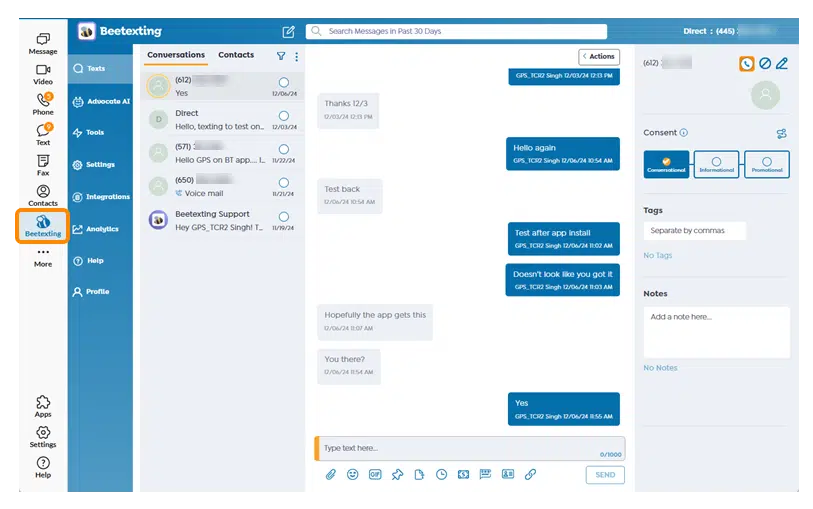The image size is (813, 509).
Task: Insert a GIF
Action: pos(375,474)
